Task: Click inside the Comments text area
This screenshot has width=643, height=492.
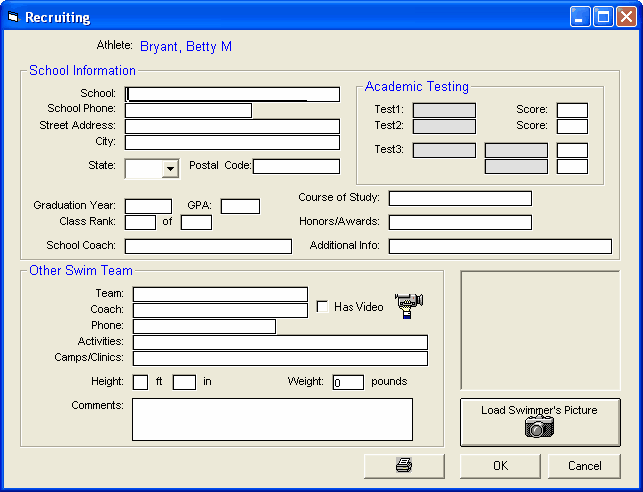Action: point(272,419)
